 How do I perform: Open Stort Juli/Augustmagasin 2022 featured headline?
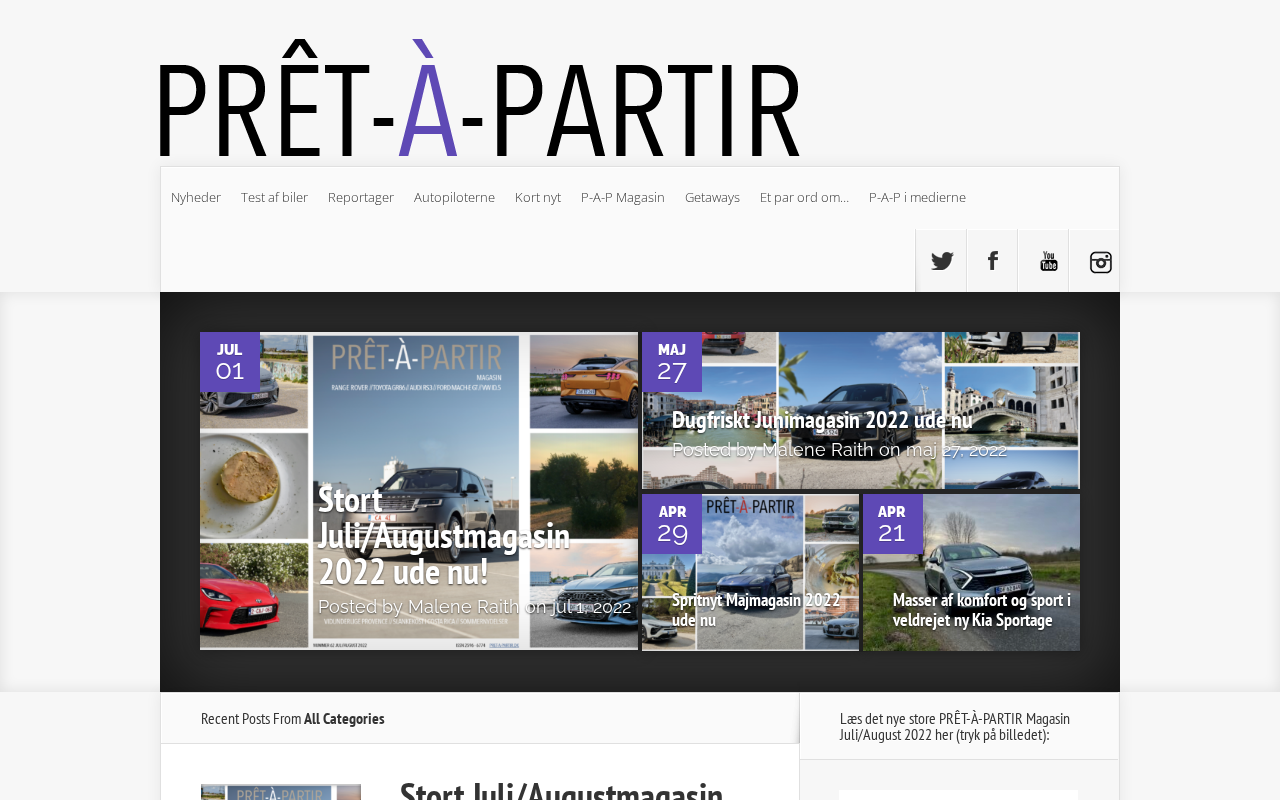pos(443,536)
